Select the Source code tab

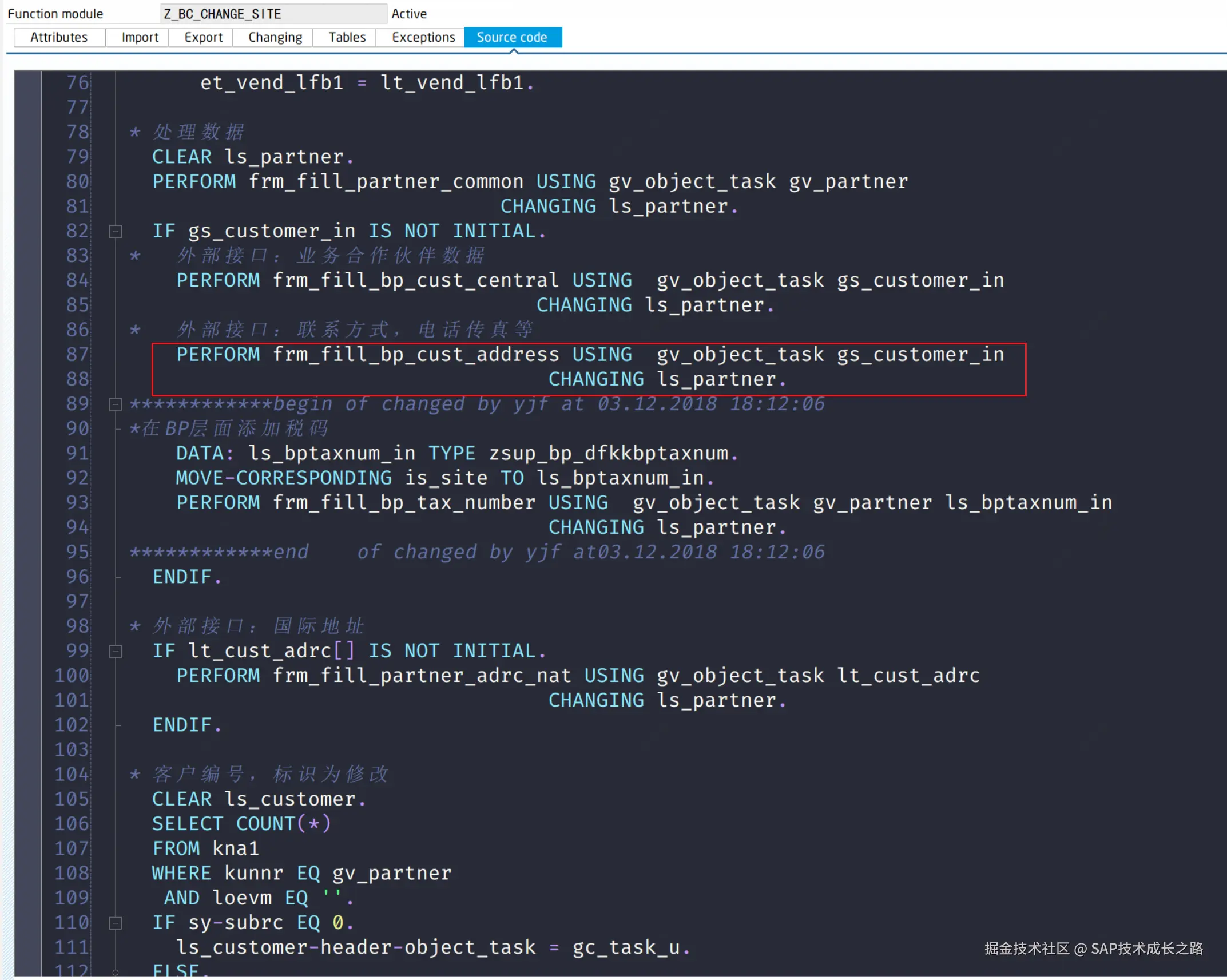(x=512, y=37)
